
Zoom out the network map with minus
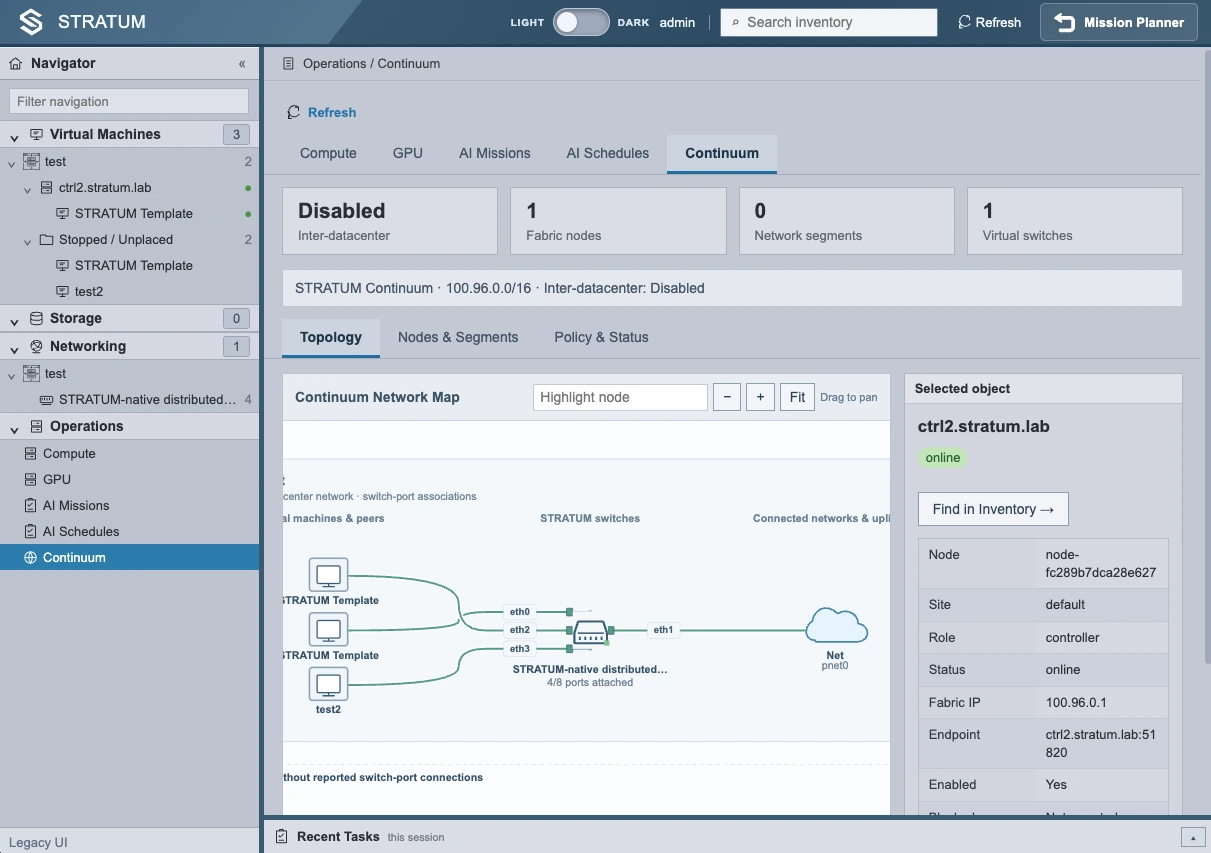(x=727, y=397)
